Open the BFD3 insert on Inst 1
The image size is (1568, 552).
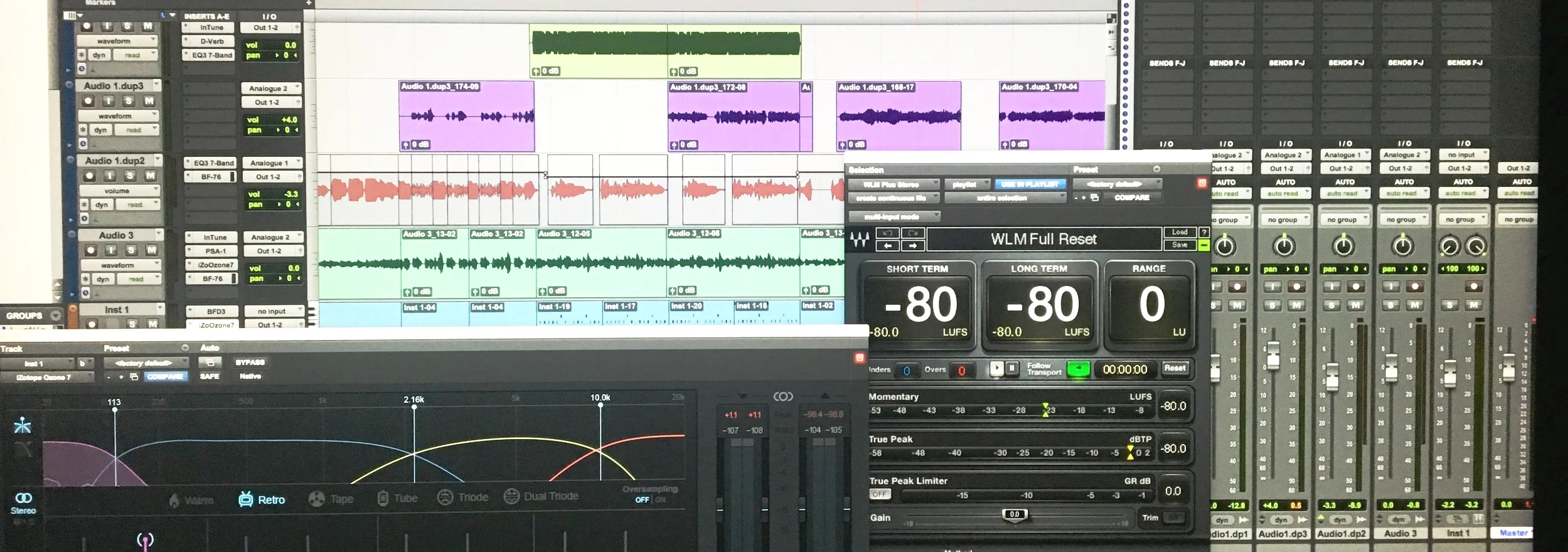pos(216,311)
